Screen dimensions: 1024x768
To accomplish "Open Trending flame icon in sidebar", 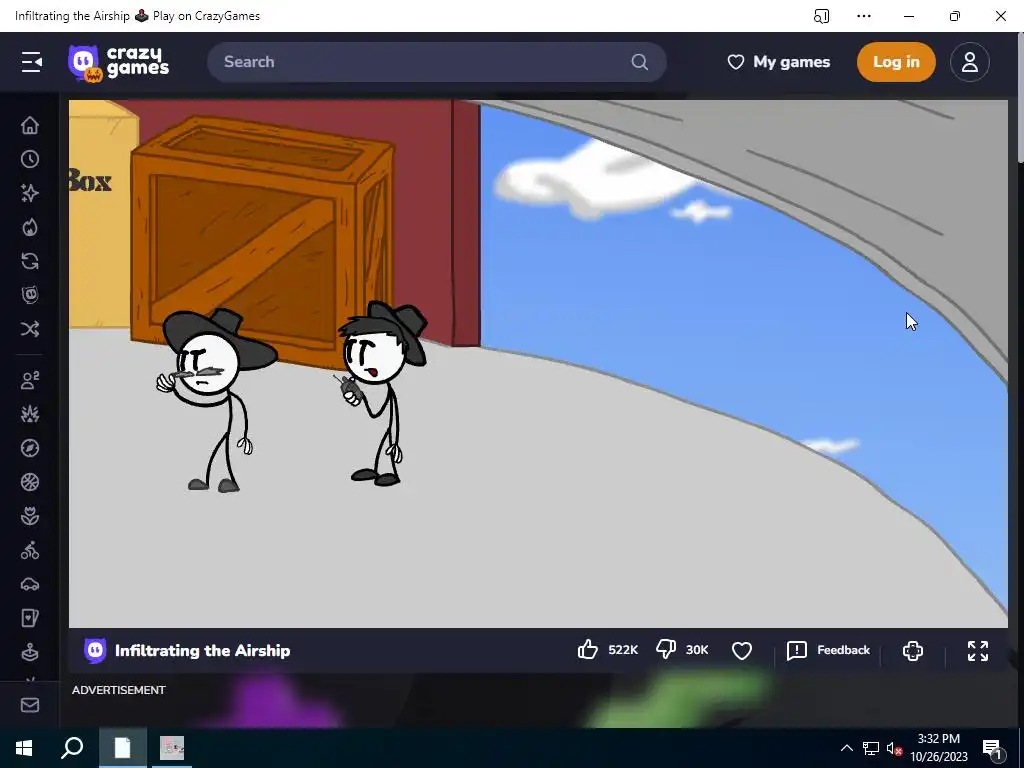I will click(30, 227).
